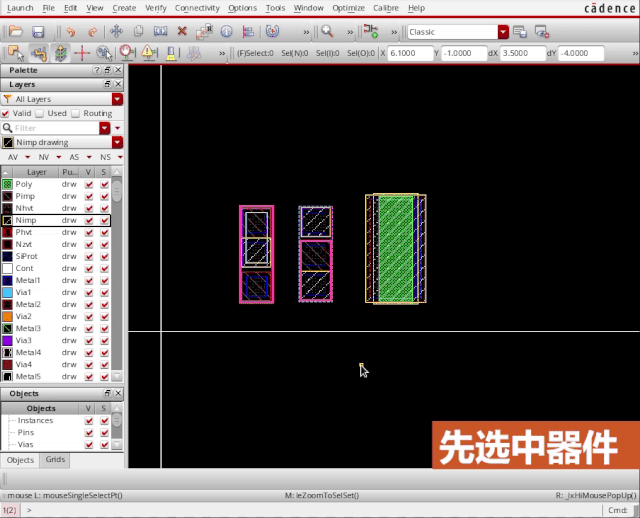Open the Calibre menu
Screen dimensions: 640x518
385,8
